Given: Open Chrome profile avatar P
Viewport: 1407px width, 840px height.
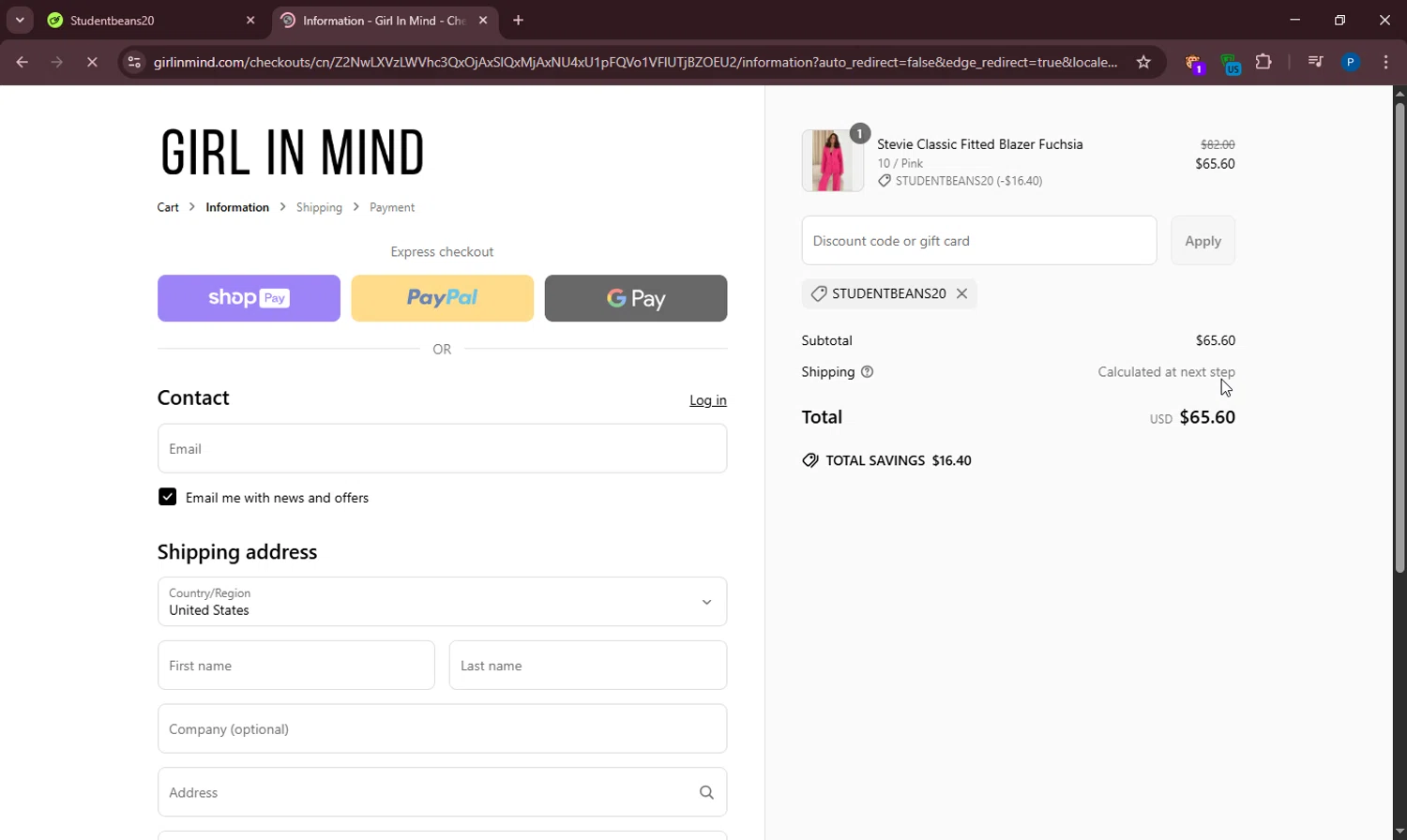Looking at the screenshot, I should tap(1351, 62).
